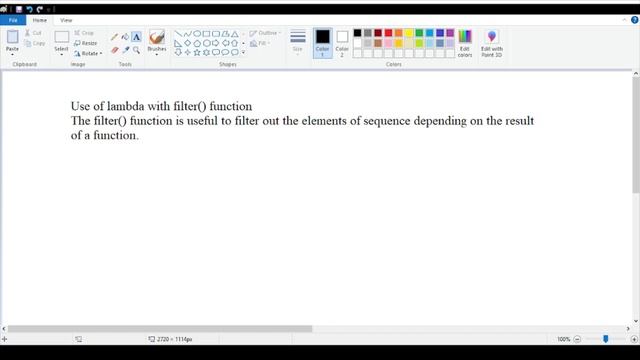Click the zoom in plus button
640x360 pixels.
pyautogui.click(x=634, y=339)
